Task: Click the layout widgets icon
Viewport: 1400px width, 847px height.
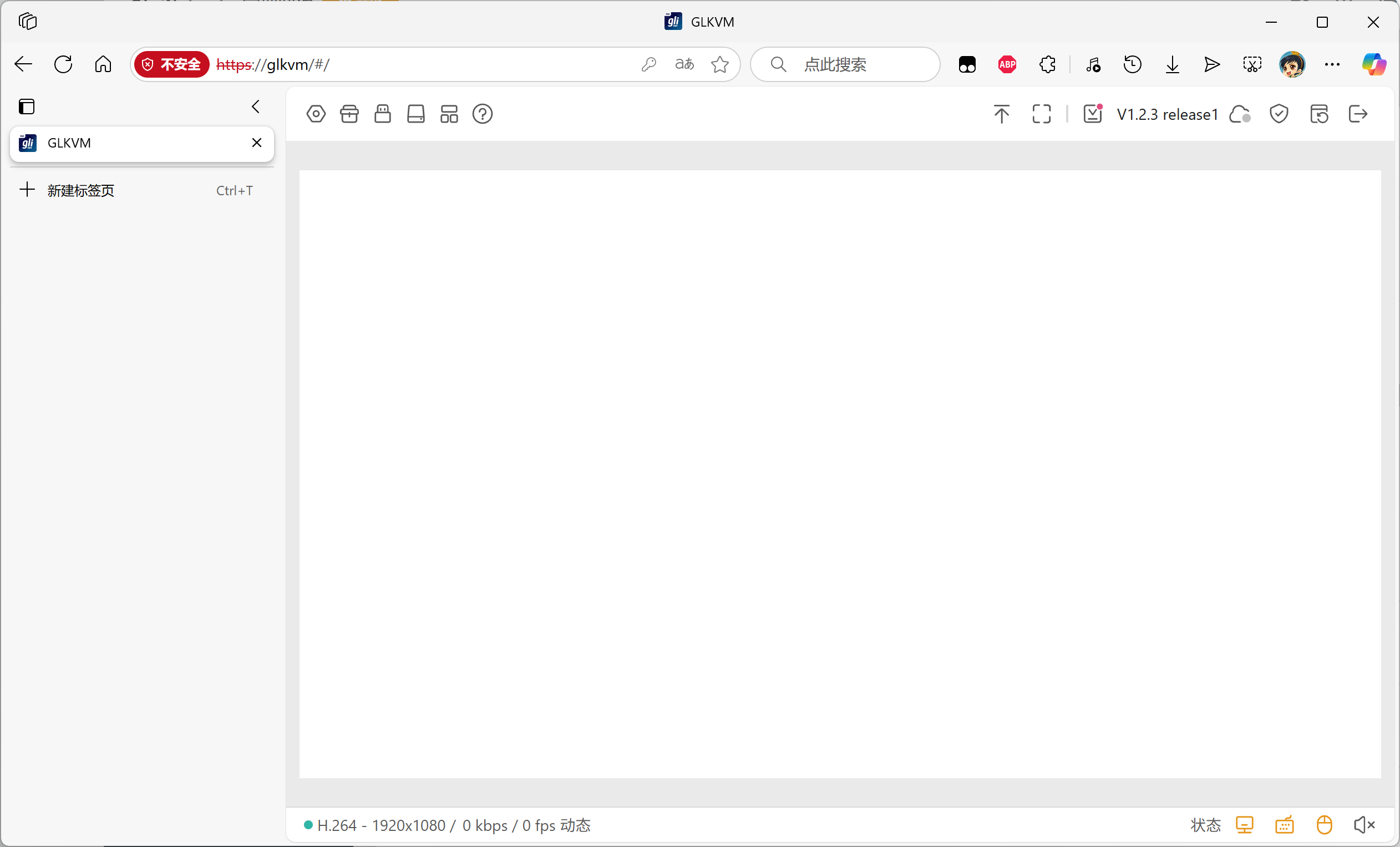Action: 449,114
